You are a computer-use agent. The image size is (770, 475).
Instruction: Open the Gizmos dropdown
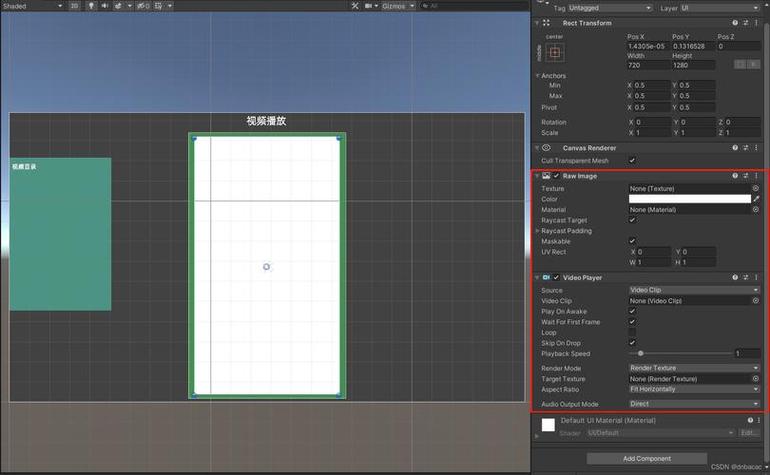[398, 6]
